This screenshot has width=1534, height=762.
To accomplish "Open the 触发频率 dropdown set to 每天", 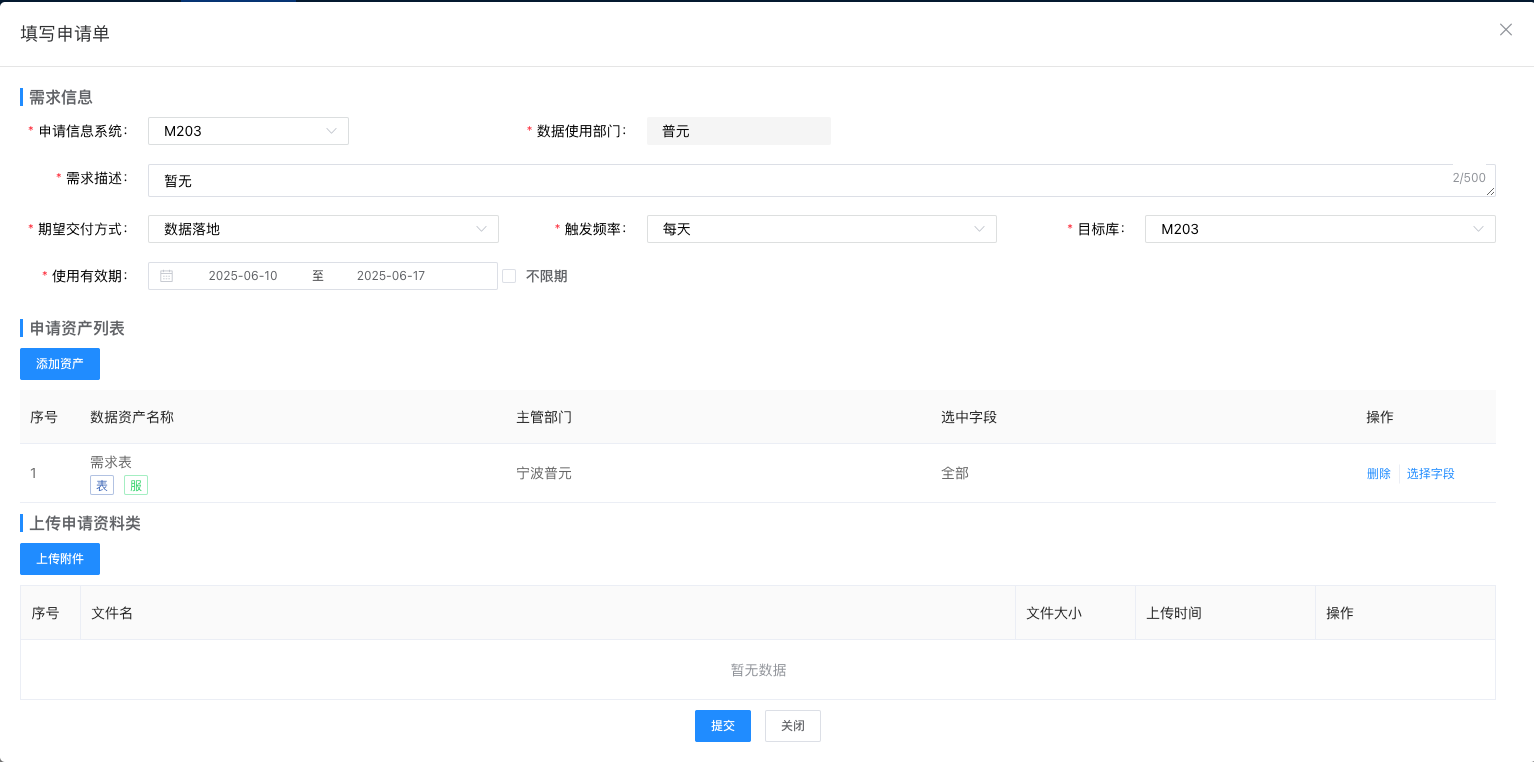I will tap(821, 229).
